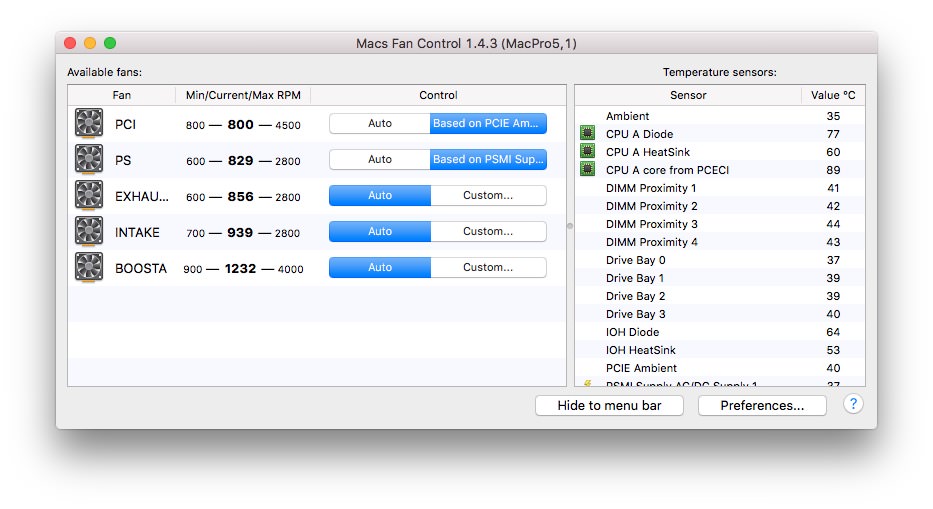Open Preferences dialog

[762, 405]
